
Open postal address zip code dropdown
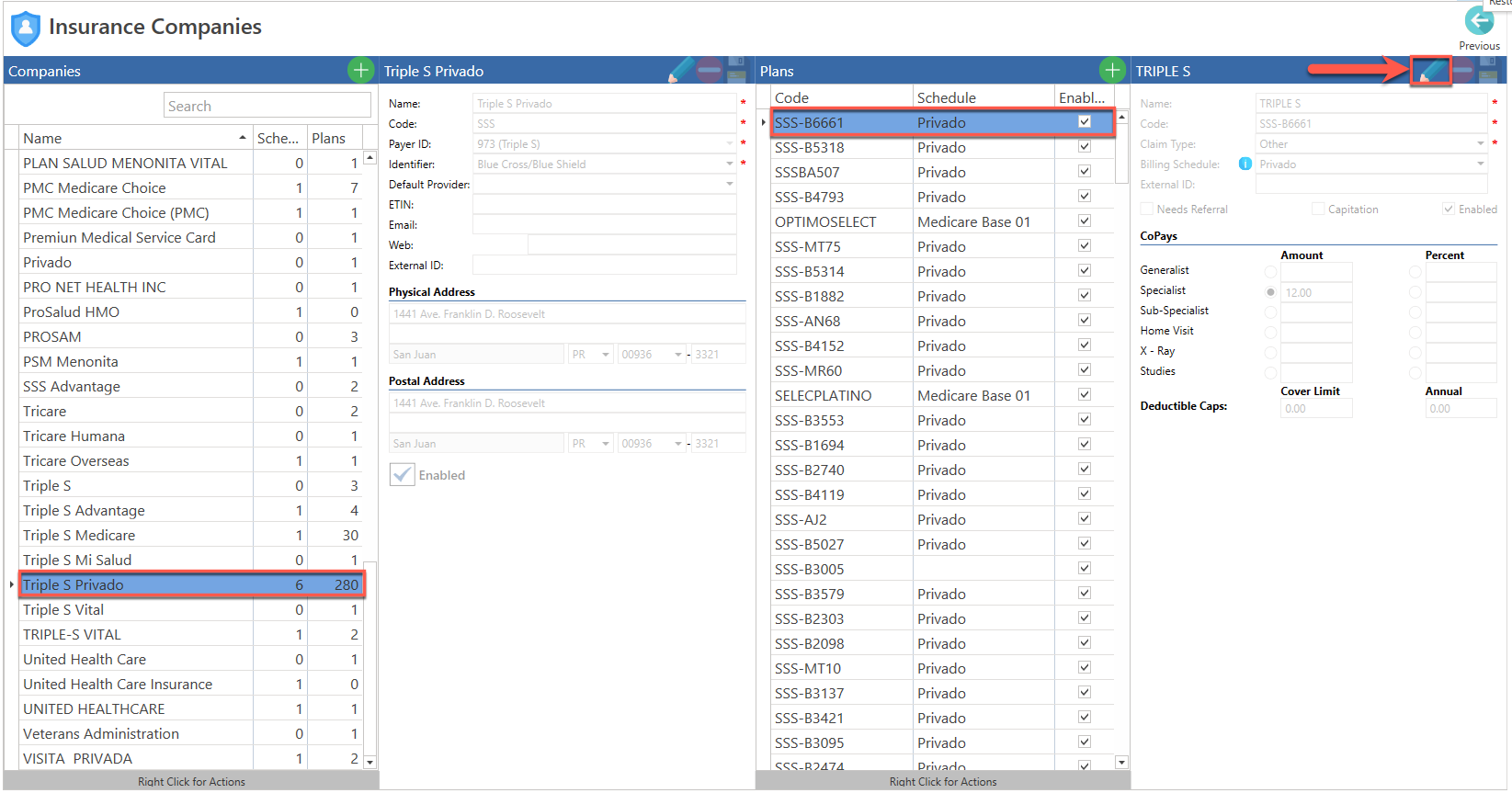click(678, 444)
